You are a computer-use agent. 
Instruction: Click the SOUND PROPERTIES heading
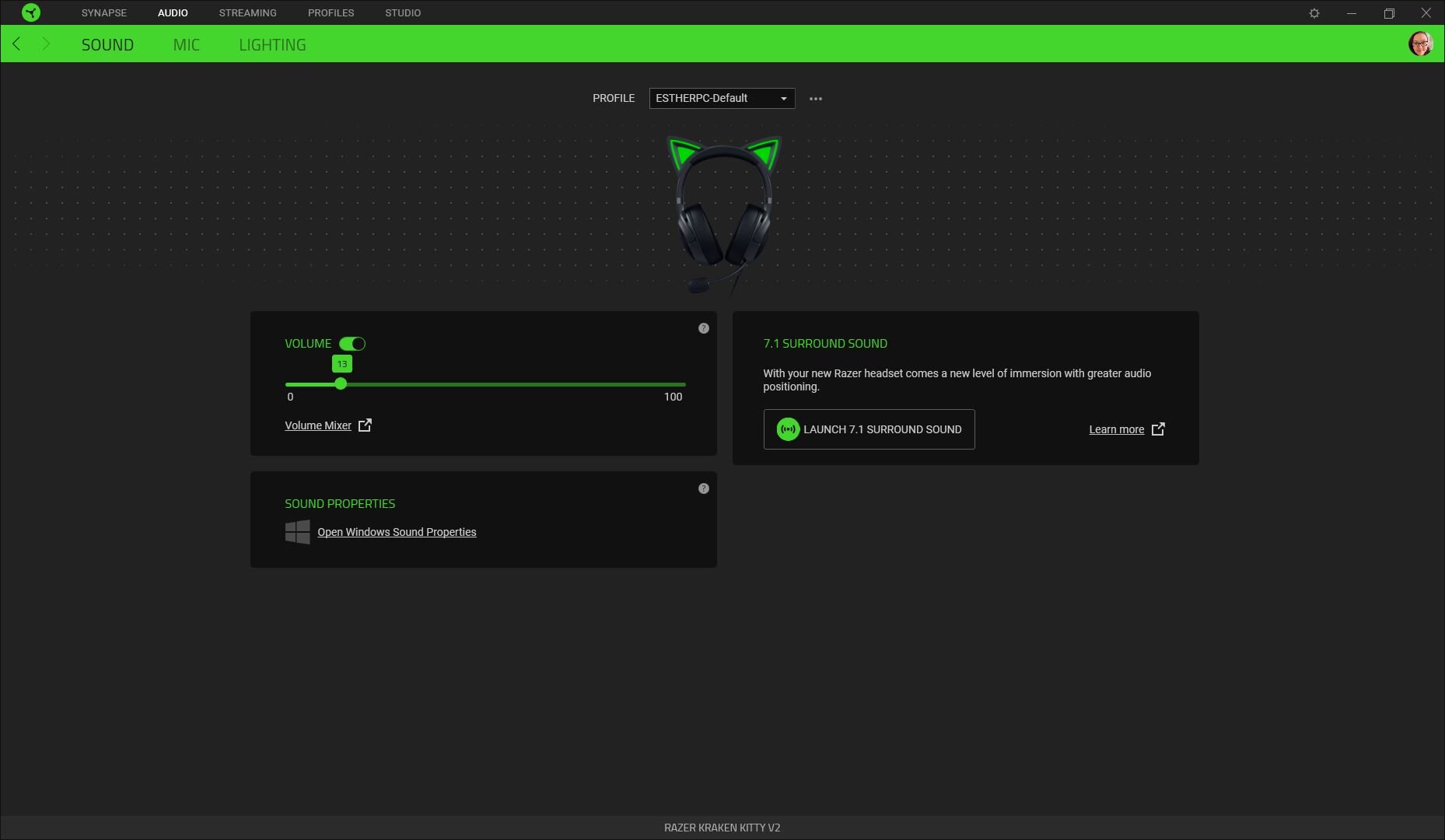point(340,504)
